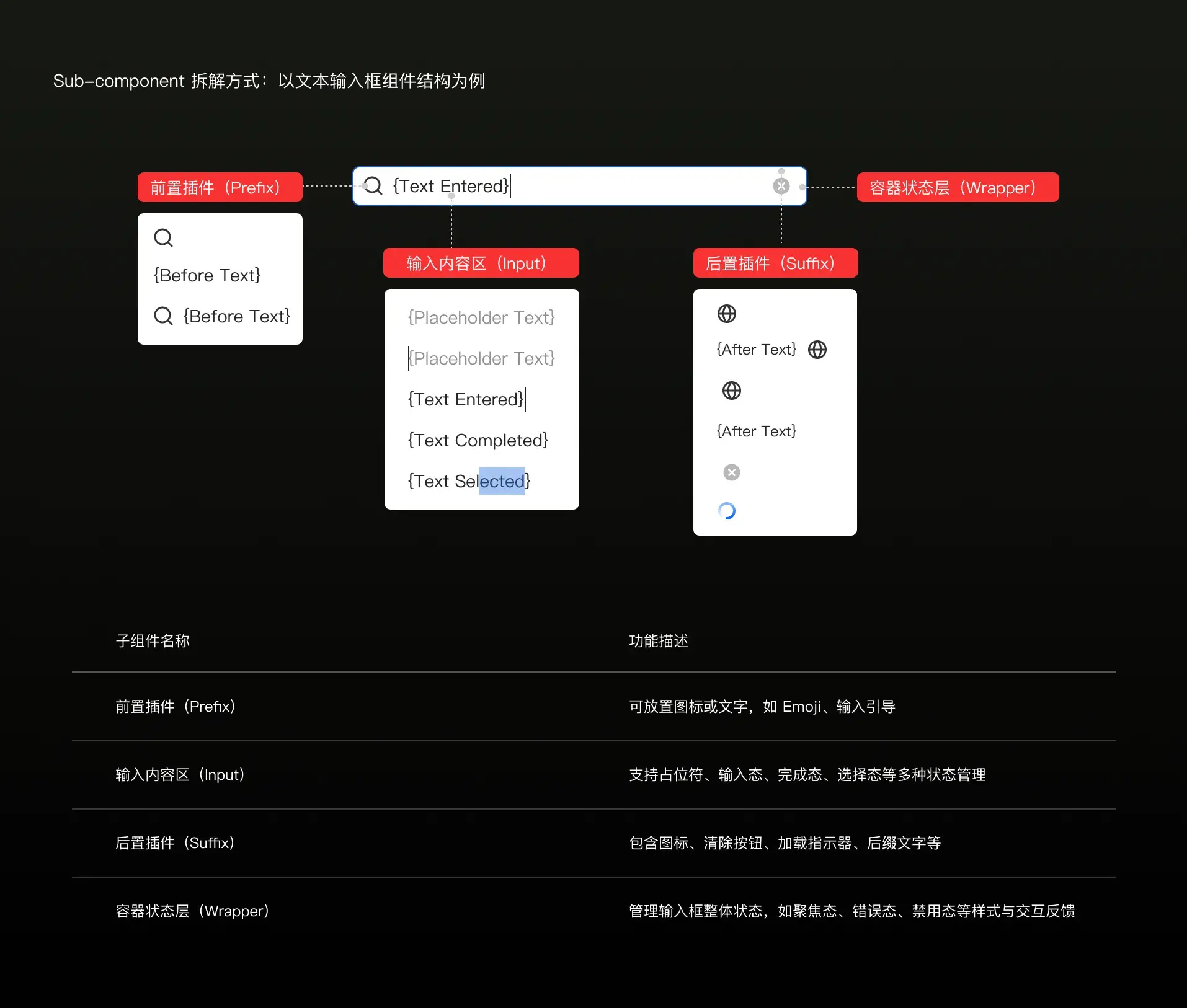Click the highlighted selection in {Text Selected}
This screenshot has width=1187, height=1008.
tap(501, 481)
